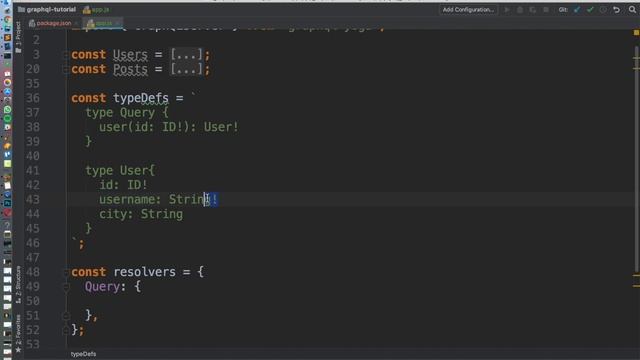Image resolution: width=640 pixels, height=360 pixels.
Task: Click the Git commit green checkmark icon
Action: (x=590, y=9)
